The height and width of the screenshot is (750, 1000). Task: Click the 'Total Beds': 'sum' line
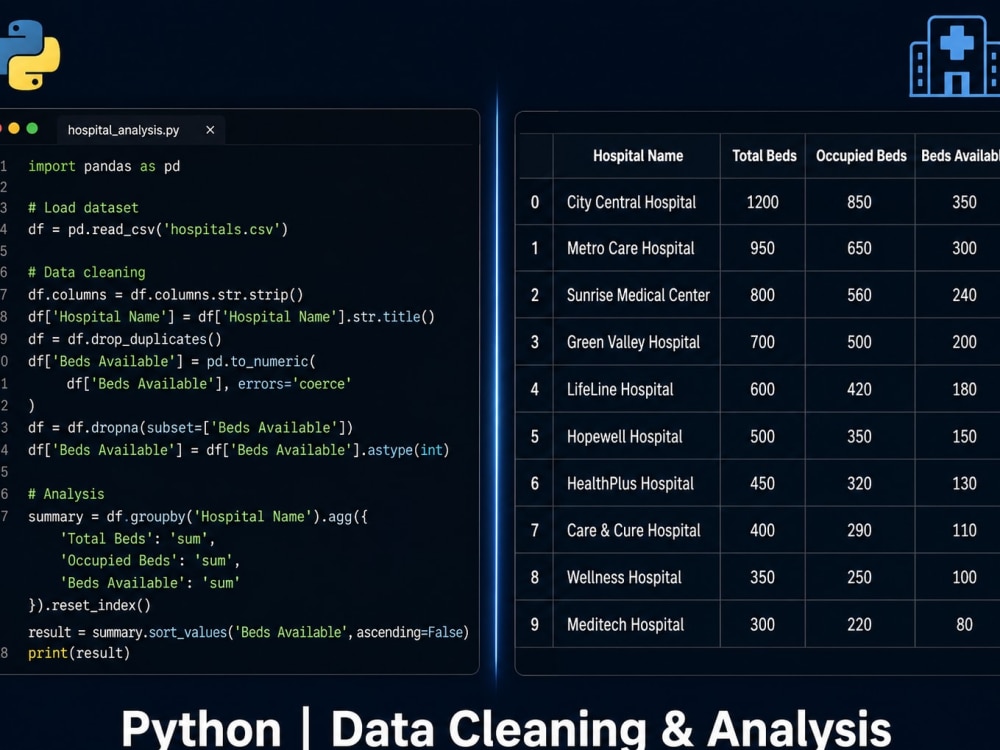(137, 539)
